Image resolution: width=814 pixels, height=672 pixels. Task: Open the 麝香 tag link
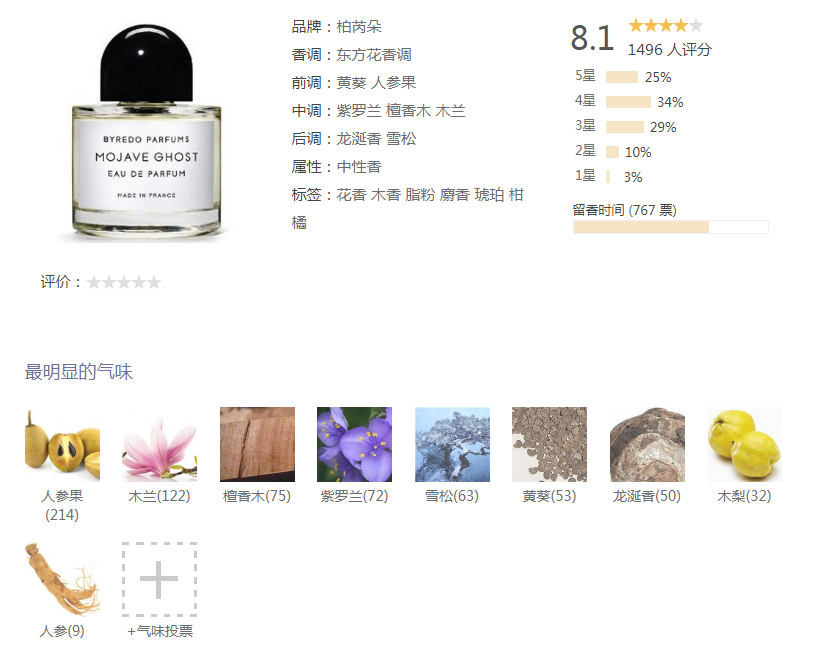pos(455,195)
